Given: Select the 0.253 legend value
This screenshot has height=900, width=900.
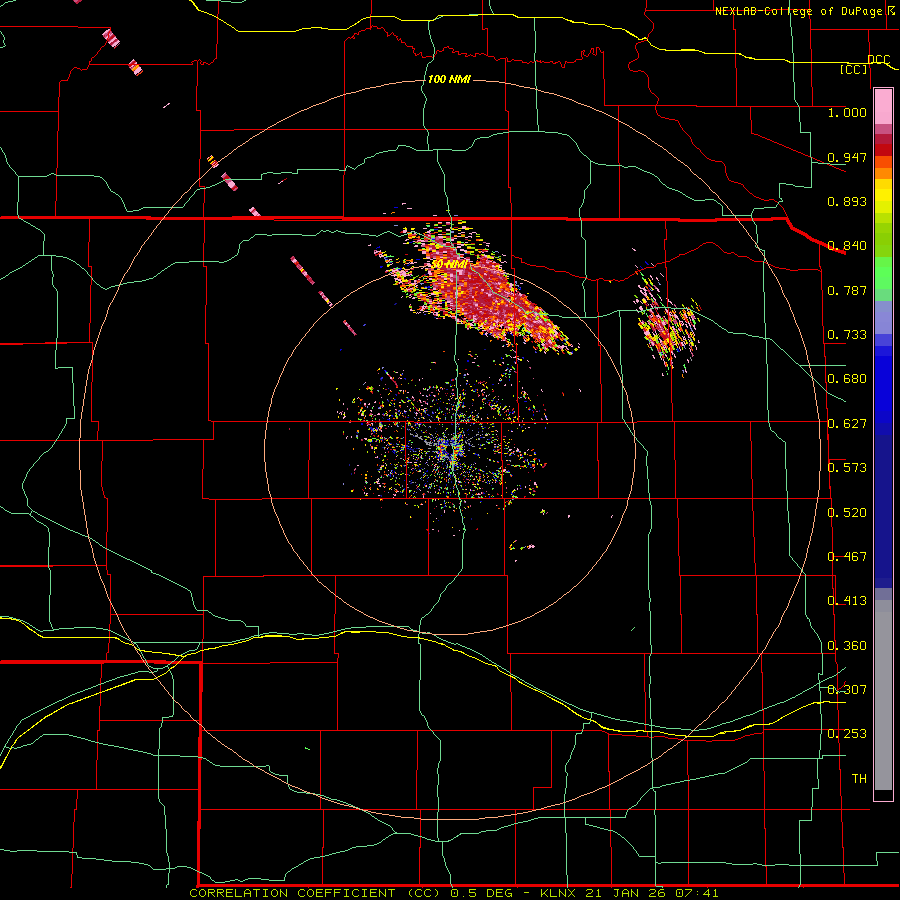Looking at the screenshot, I should coord(847,734).
